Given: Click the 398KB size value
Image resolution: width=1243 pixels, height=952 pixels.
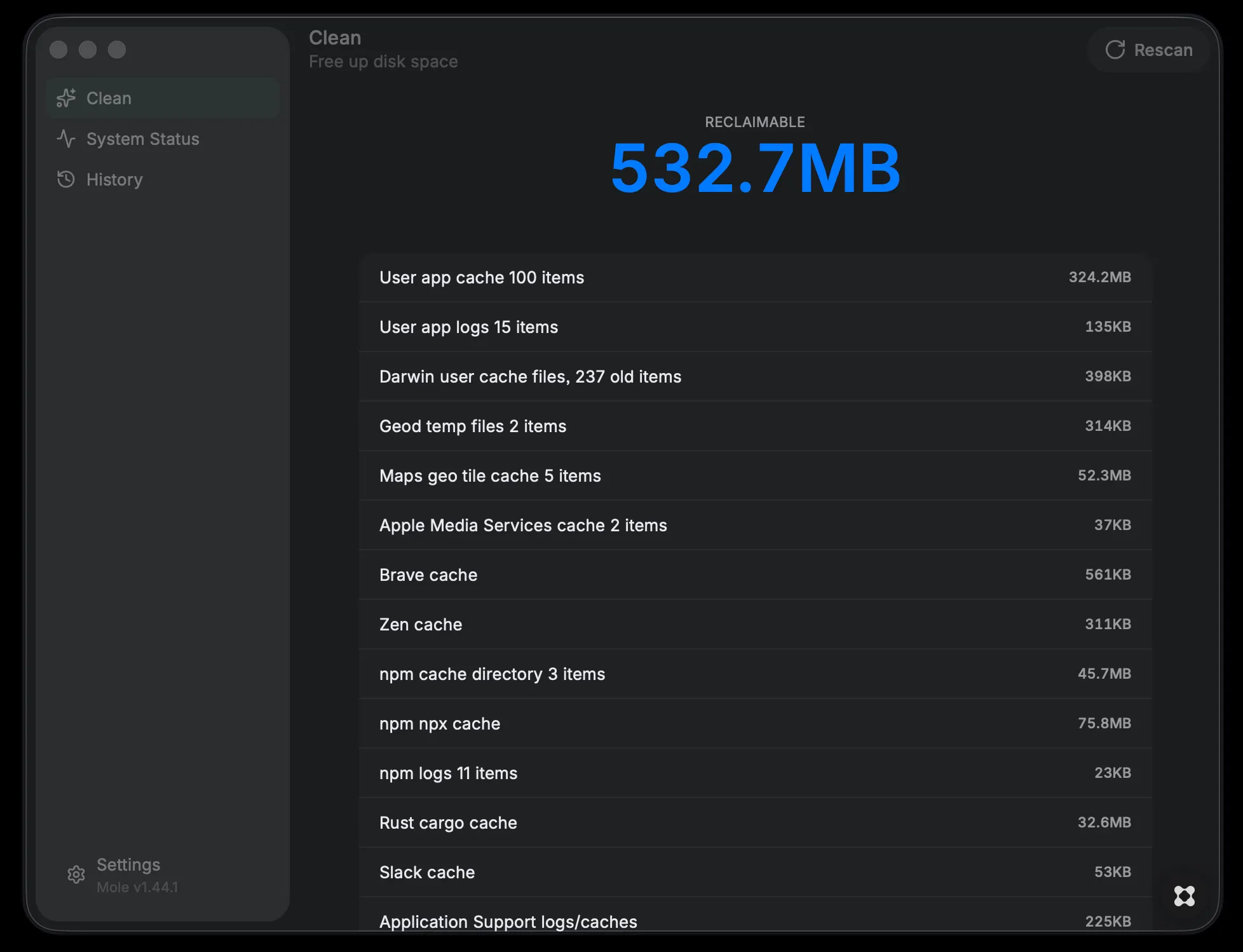Looking at the screenshot, I should pyautogui.click(x=1108, y=376).
